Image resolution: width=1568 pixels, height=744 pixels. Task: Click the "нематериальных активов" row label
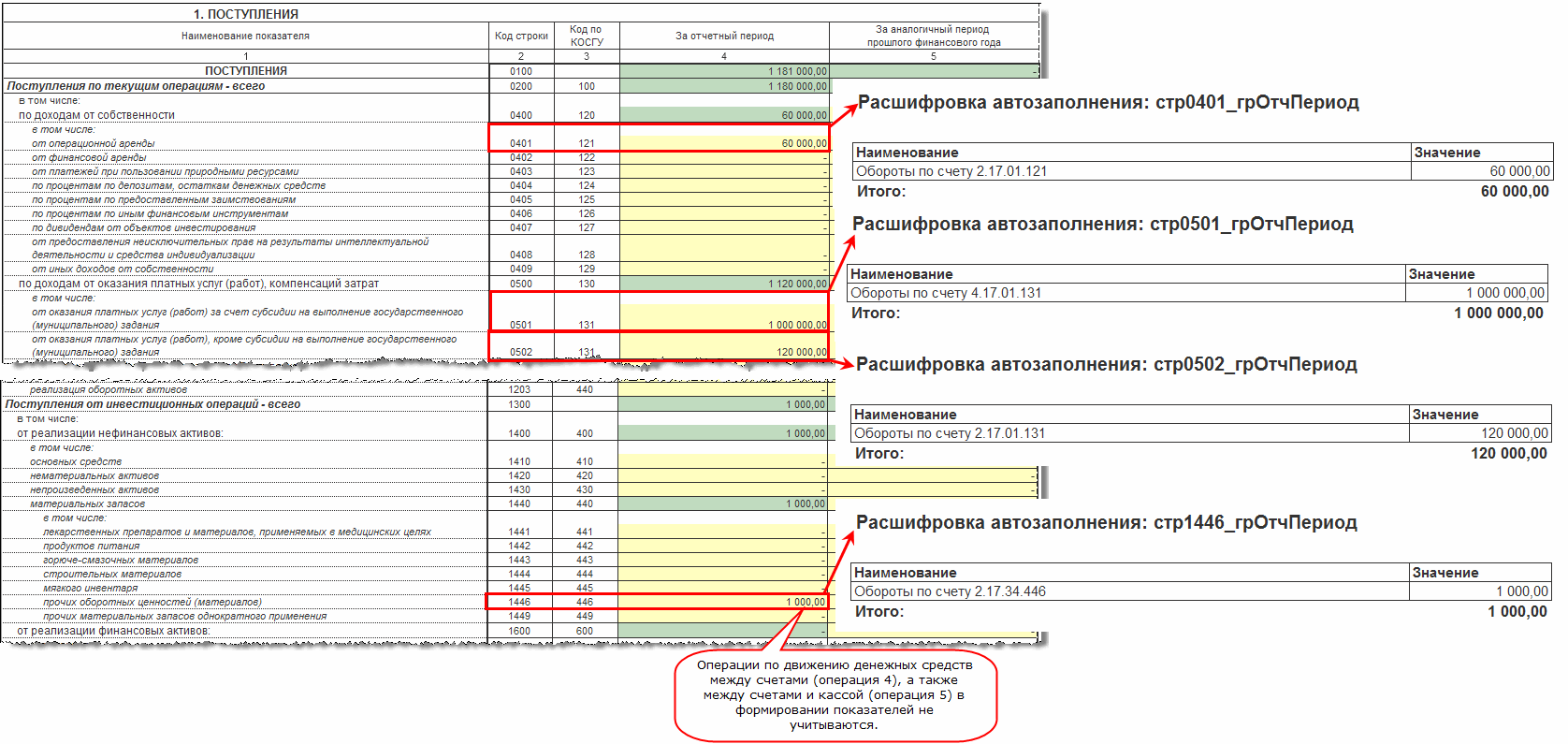tap(94, 475)
